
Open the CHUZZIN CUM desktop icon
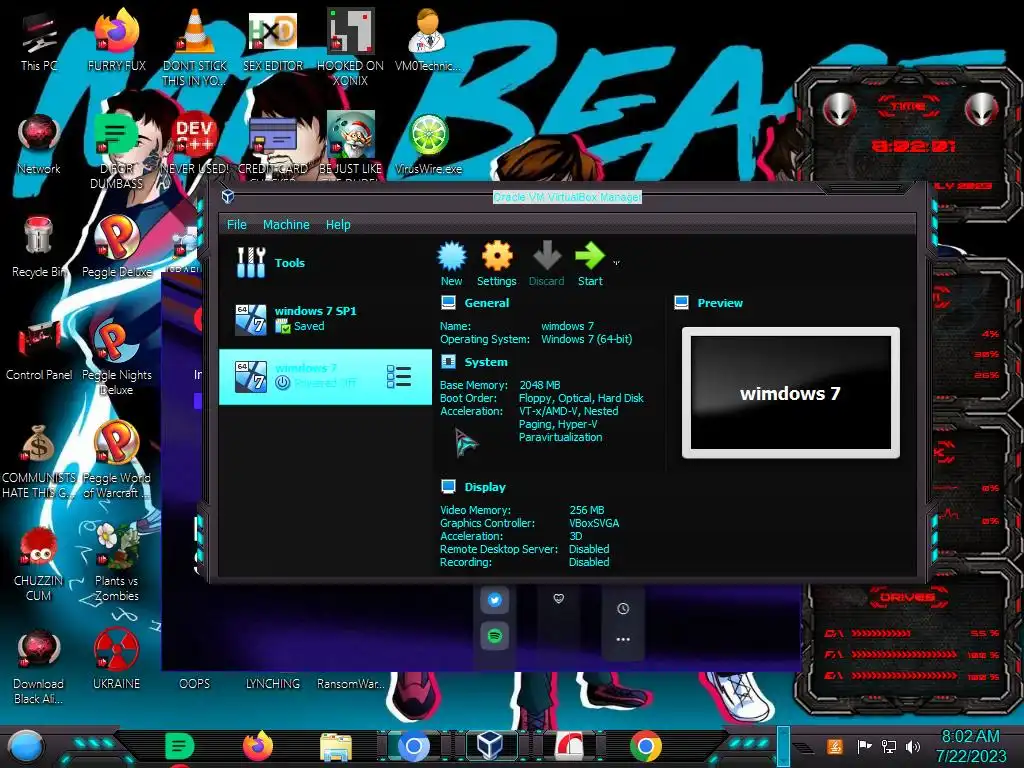pos(38,564)
